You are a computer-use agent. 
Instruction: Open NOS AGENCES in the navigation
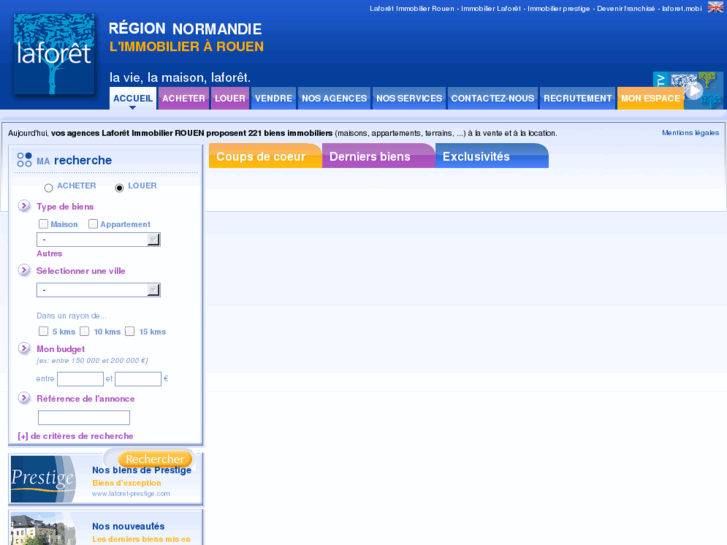[x=334, y=98]
